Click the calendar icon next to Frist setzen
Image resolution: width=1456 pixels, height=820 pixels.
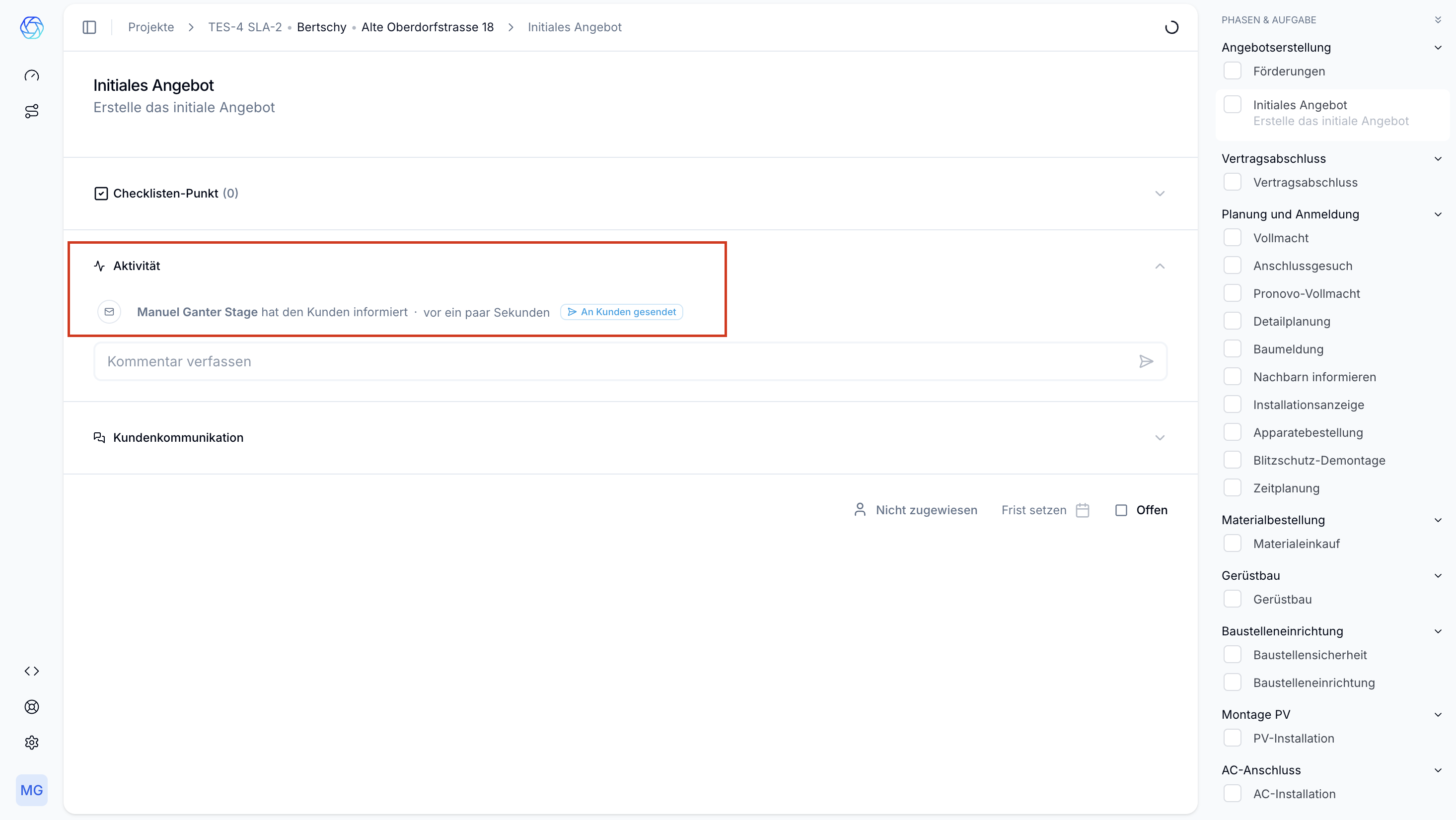coord(1083,510)
